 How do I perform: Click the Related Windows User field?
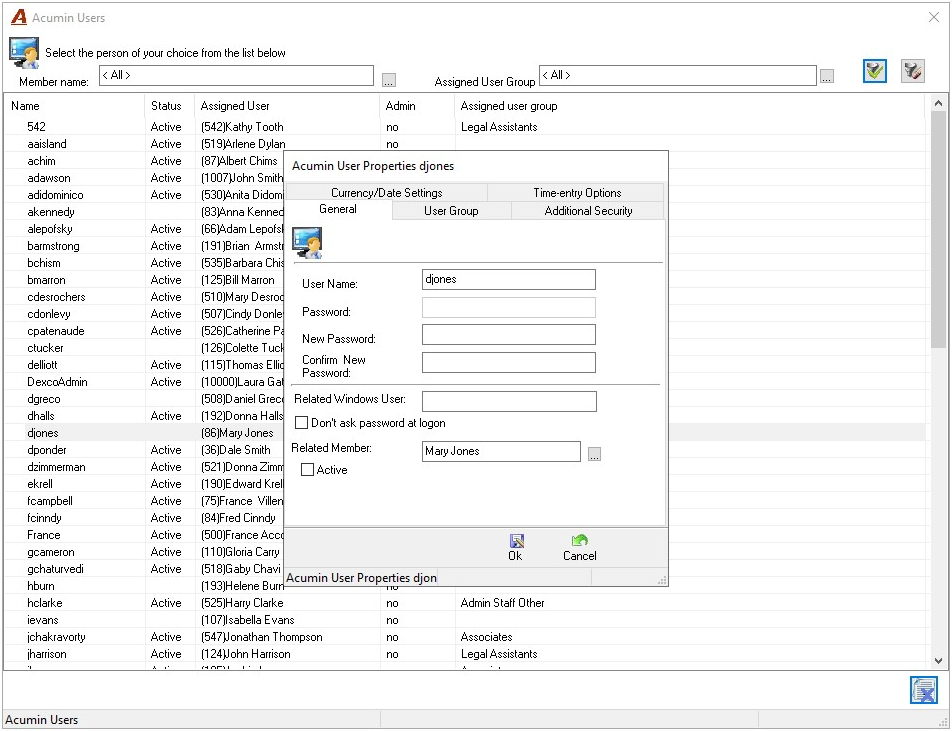pyautogui.click(x=509, y=401)
